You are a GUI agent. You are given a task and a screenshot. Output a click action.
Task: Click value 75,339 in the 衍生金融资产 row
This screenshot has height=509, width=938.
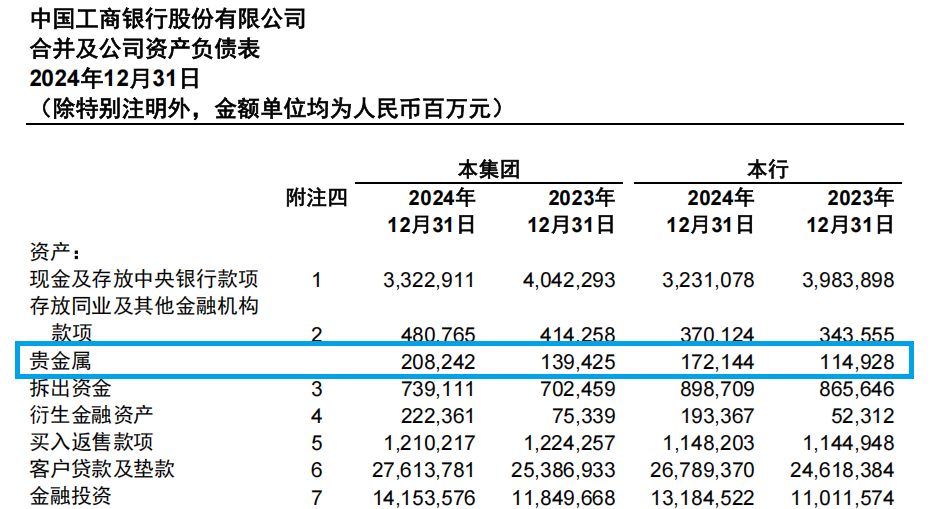(586, 416)
